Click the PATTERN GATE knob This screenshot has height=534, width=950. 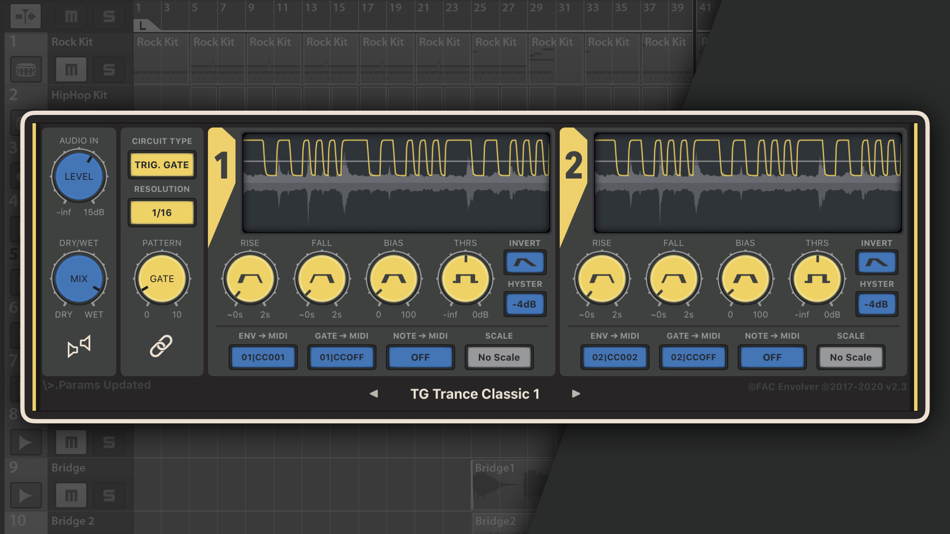click(x=162, y=279)
